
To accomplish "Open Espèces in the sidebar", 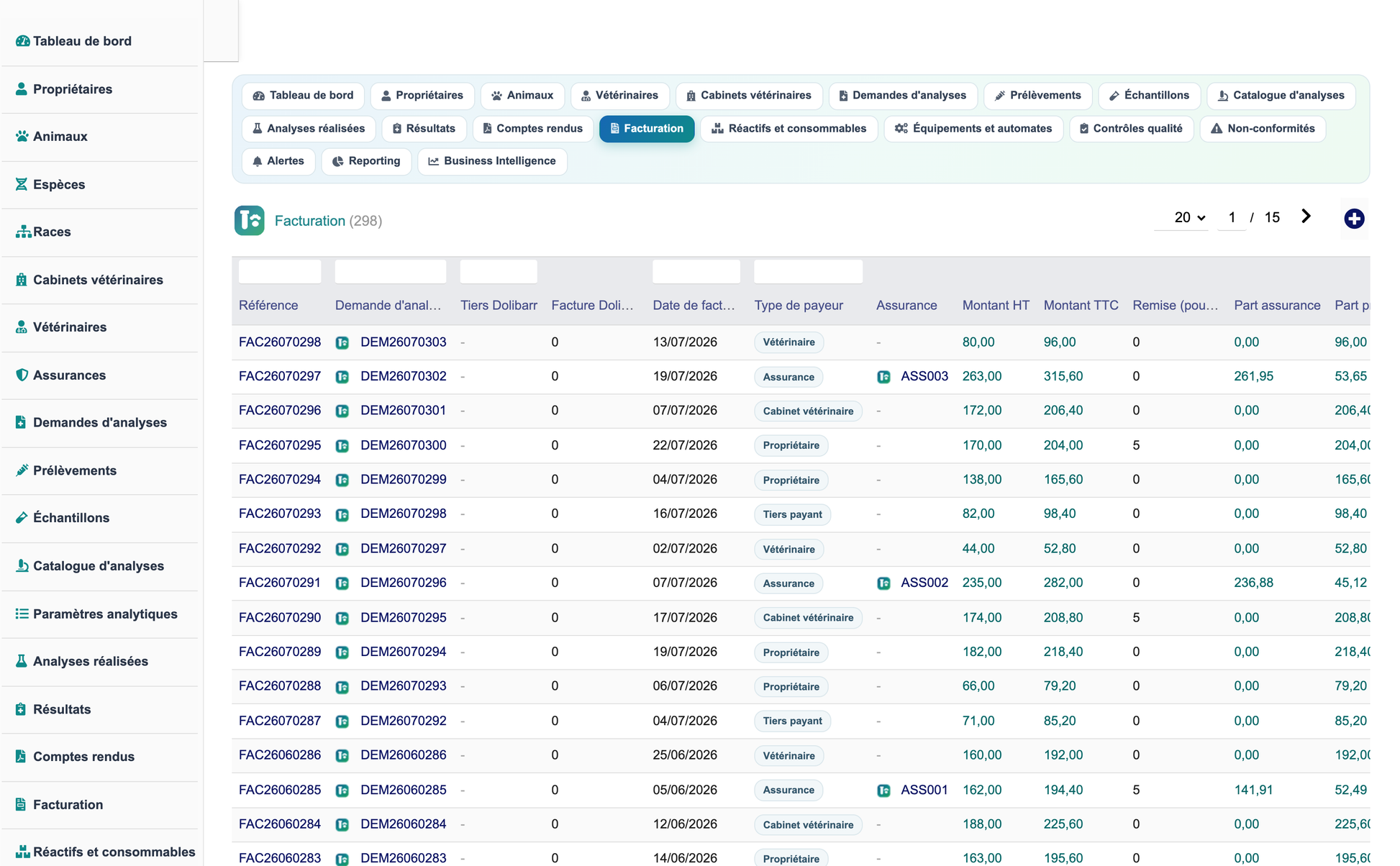I will 50,184.
